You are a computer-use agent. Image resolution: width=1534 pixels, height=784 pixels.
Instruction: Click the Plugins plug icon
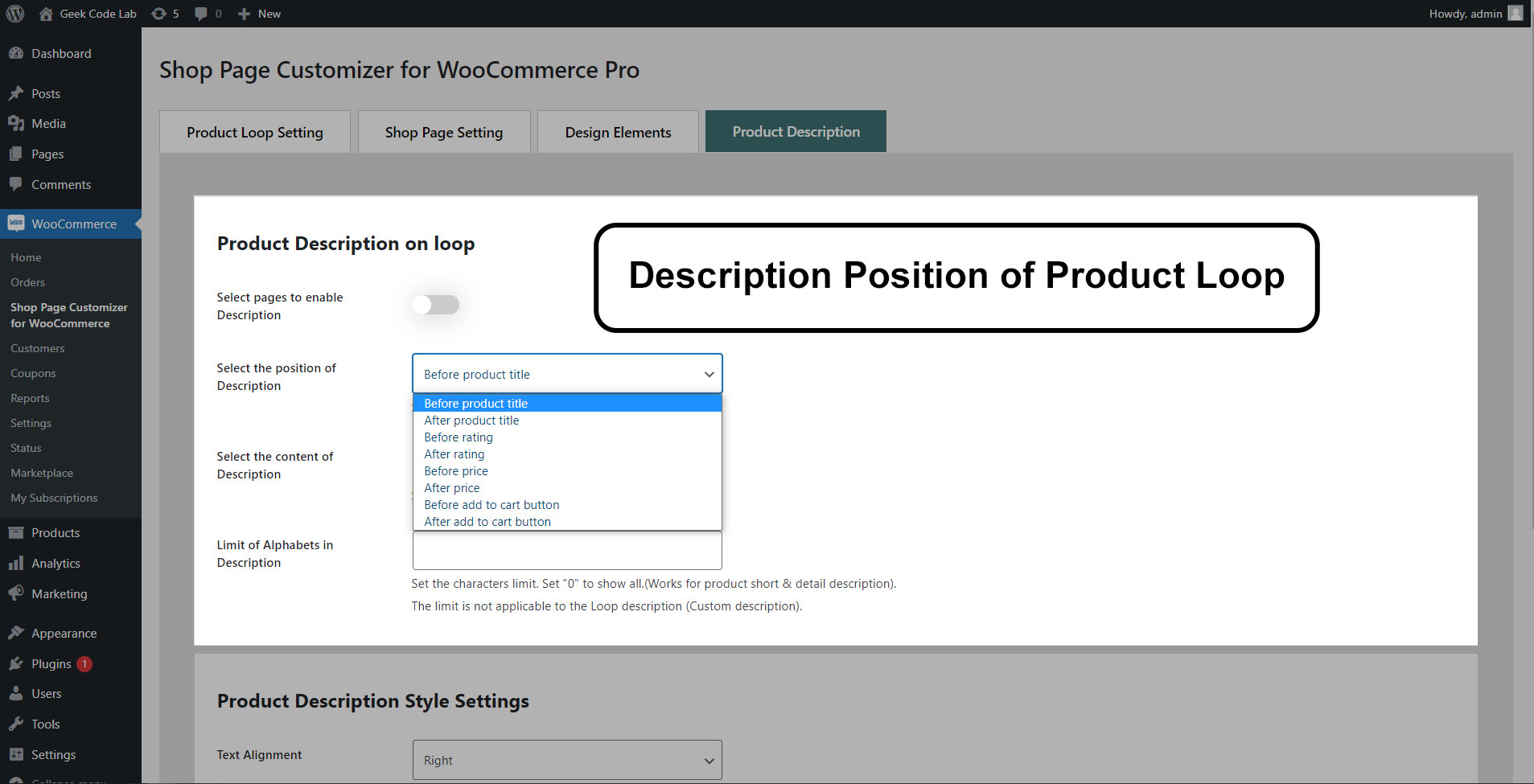[16, 663]
